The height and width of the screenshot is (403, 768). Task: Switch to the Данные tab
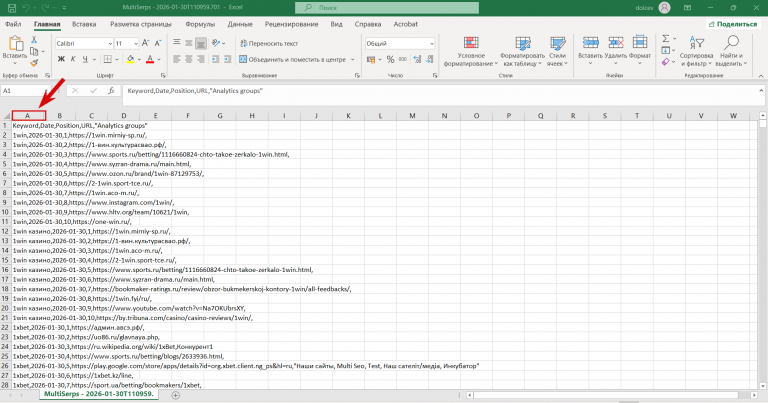coord(240,24)
